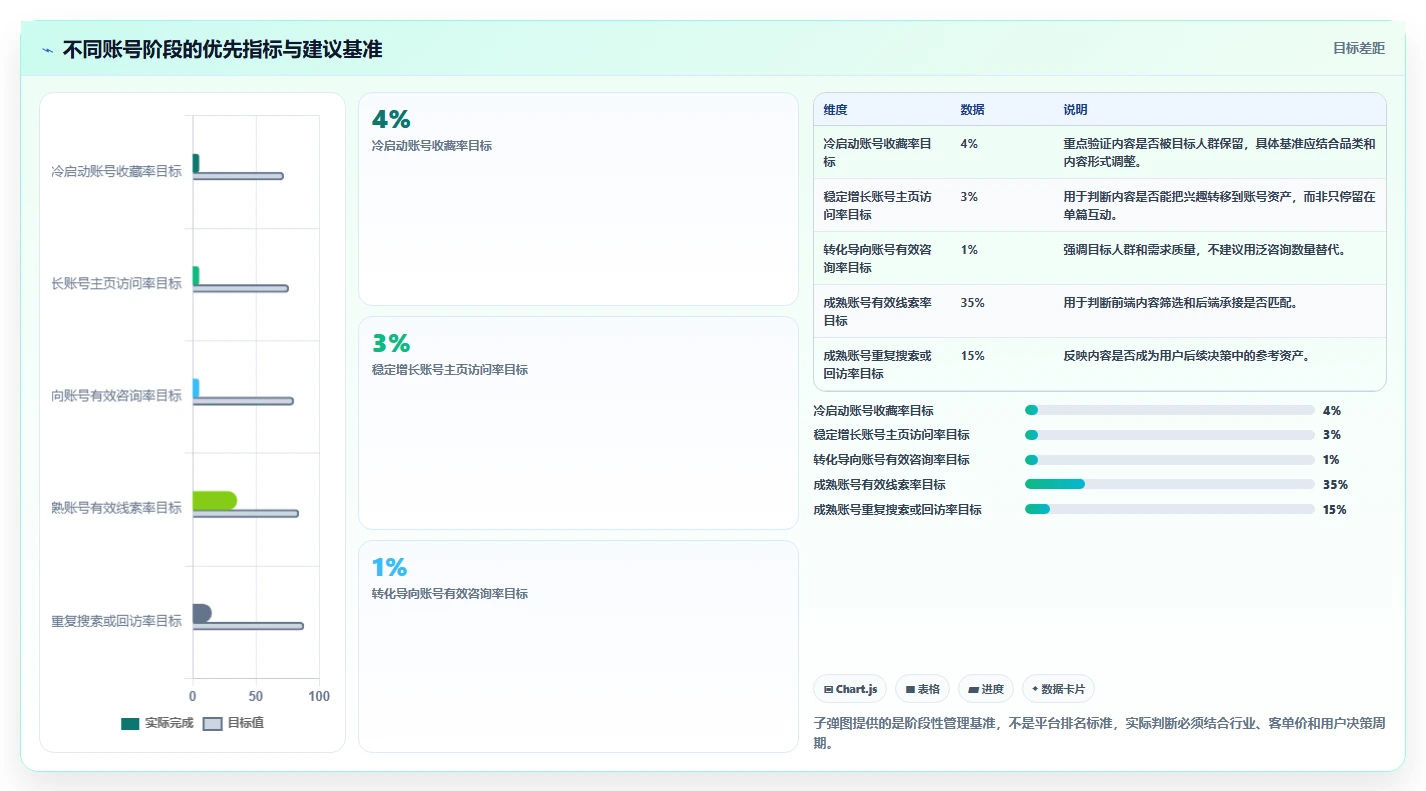Toggle the 实际完成 legend swatch
The height and width of the screenshot is (791, 1426).
click(x=130, y=723)
